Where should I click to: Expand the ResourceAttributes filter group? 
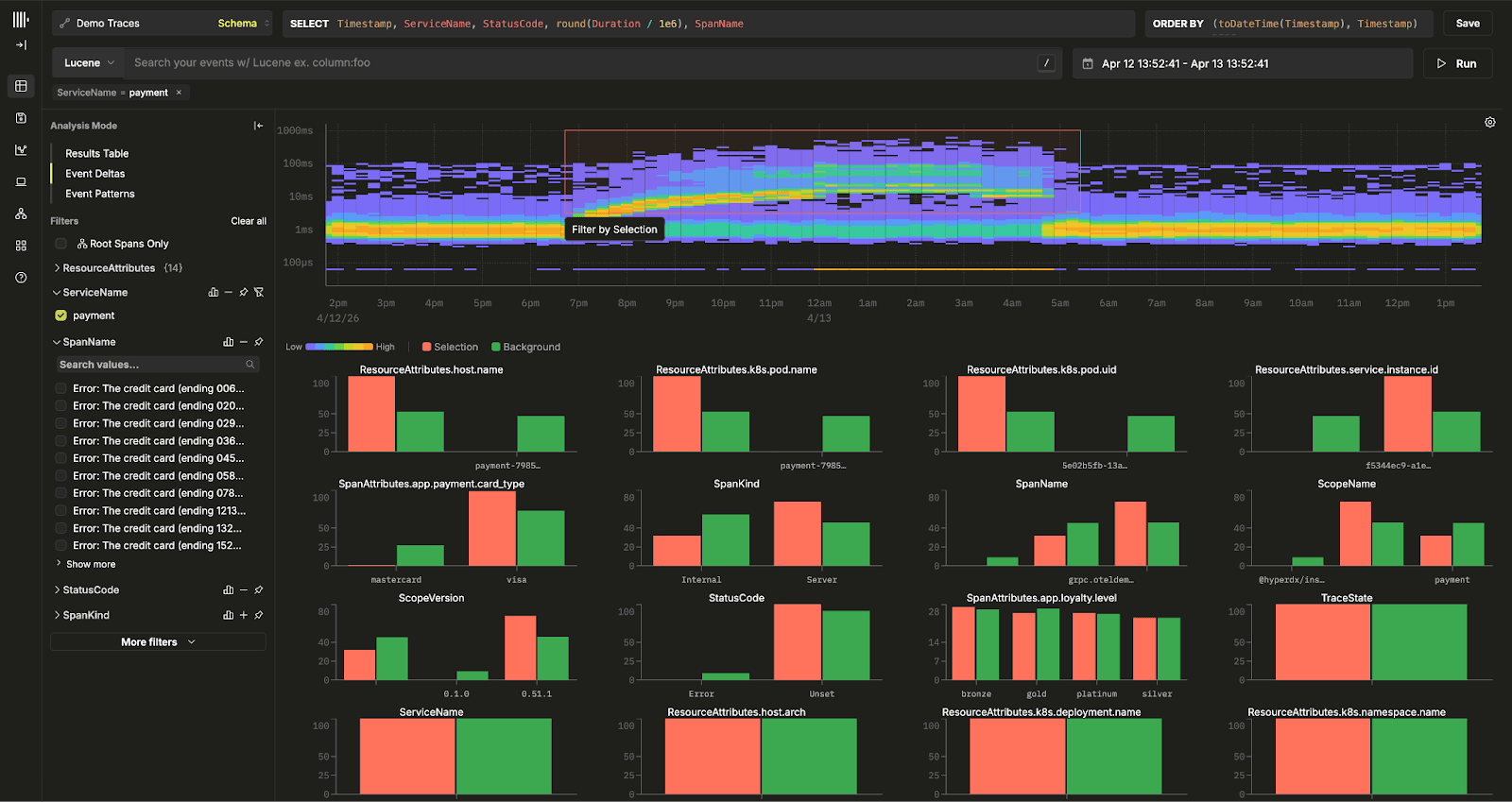tap(58, 268)
